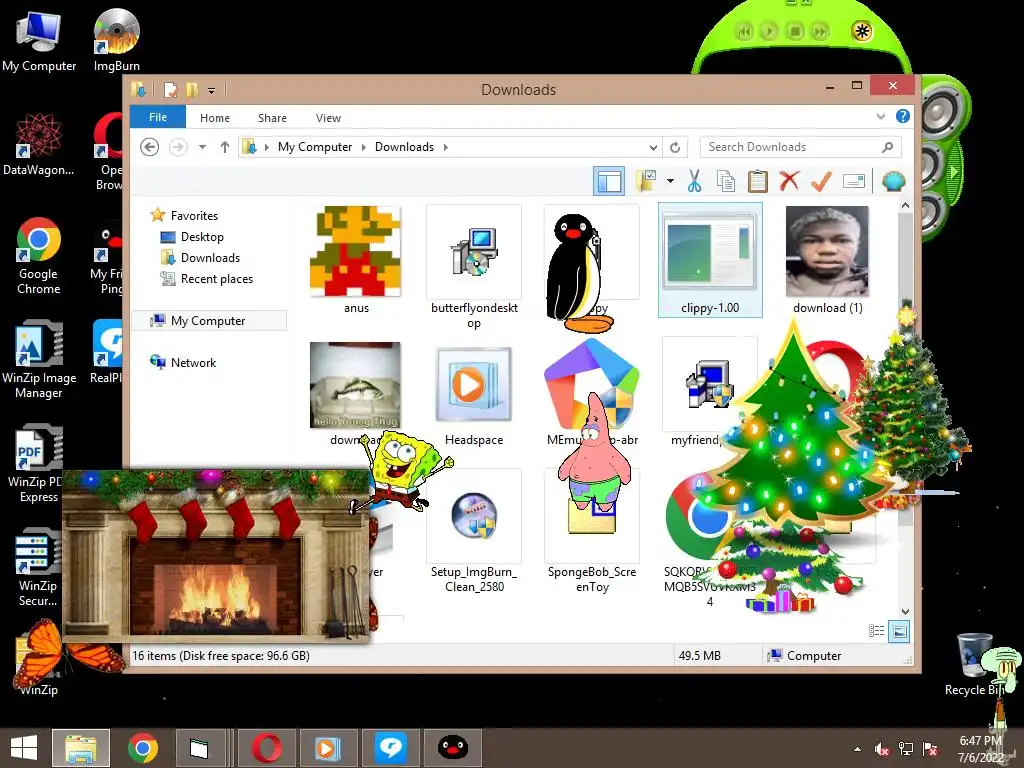Click Downloads in the breadcrumb path
Viewport: 1024px width, 768px height.
pyautogui.click(x=404, y=147)
